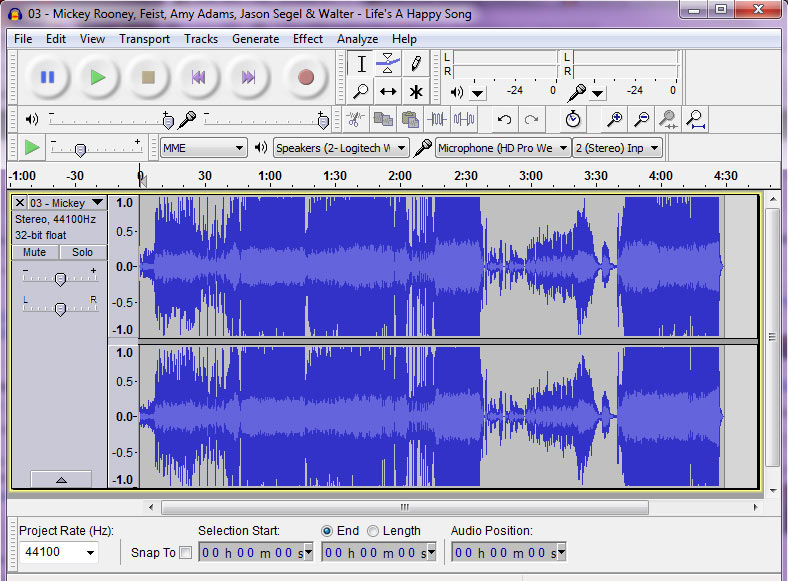Click the playback speed slider
788x581 pixels.
click(x=96, y=148)
